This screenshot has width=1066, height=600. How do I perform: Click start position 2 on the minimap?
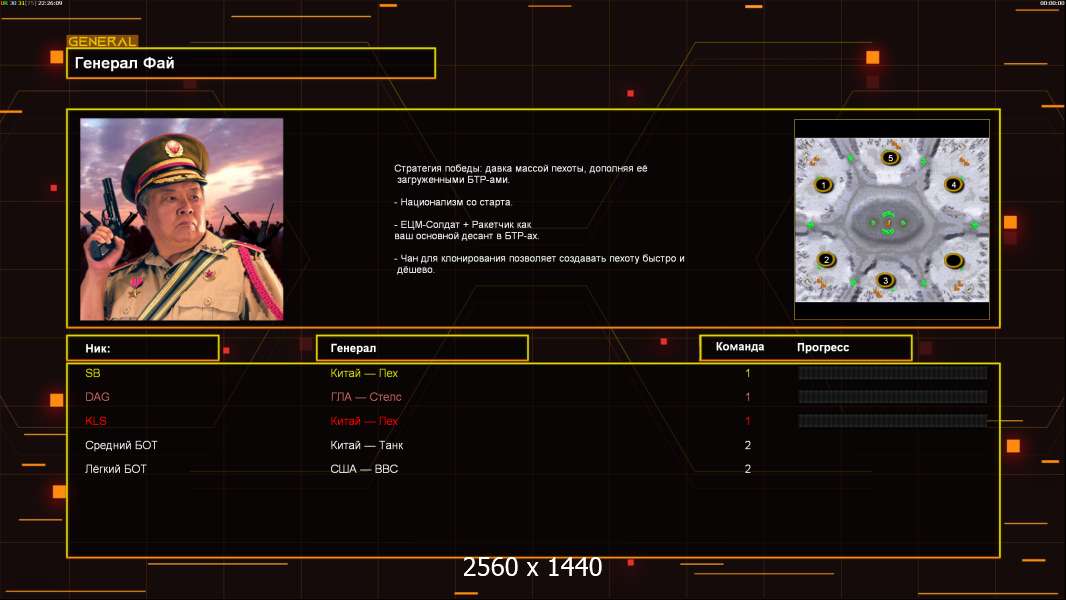point(826,259)
